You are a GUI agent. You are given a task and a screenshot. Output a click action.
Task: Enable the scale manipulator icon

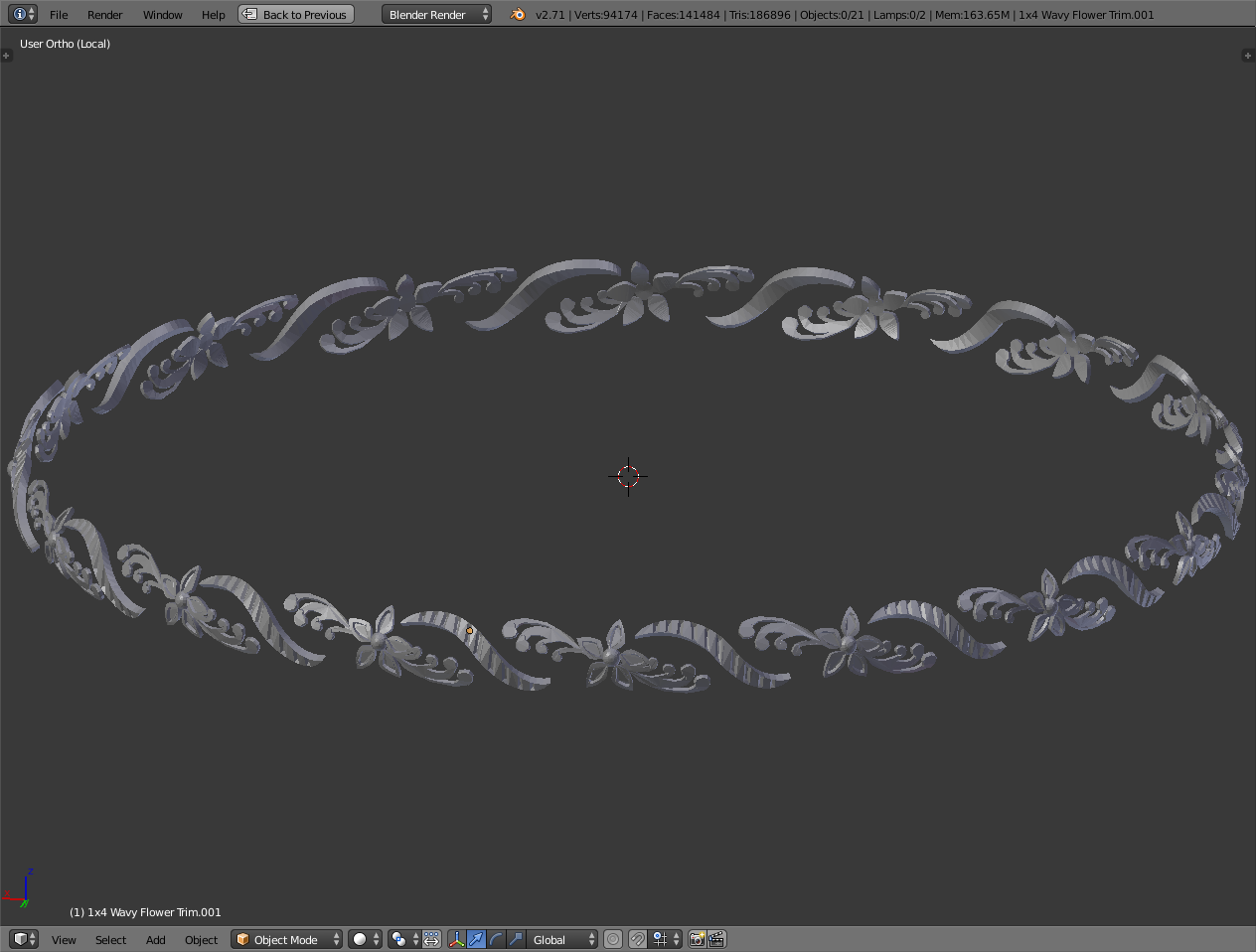coord(516,939)
